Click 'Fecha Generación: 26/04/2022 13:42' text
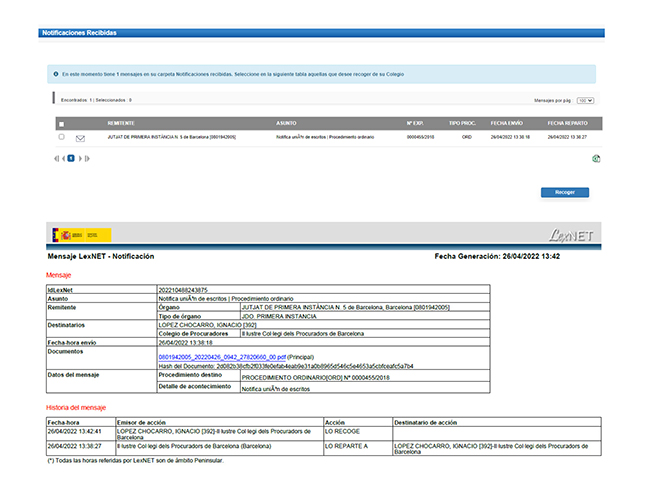 pyautogui.click(x=497, y=256)
